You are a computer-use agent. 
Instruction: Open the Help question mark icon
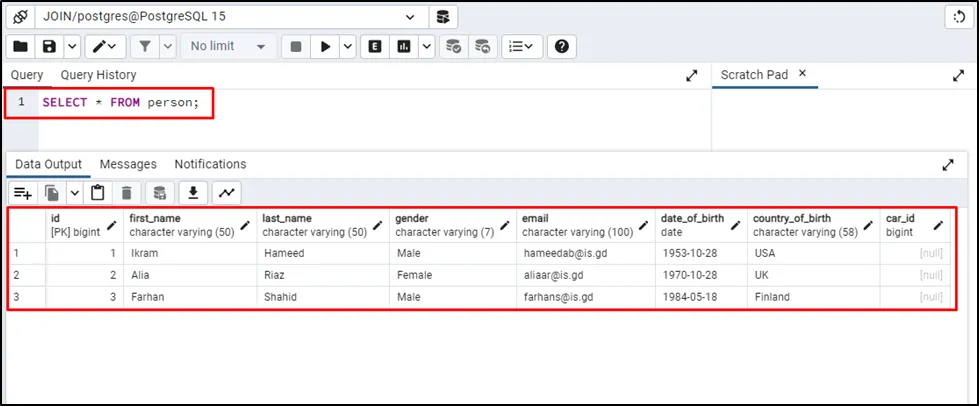tap(562, 46)
